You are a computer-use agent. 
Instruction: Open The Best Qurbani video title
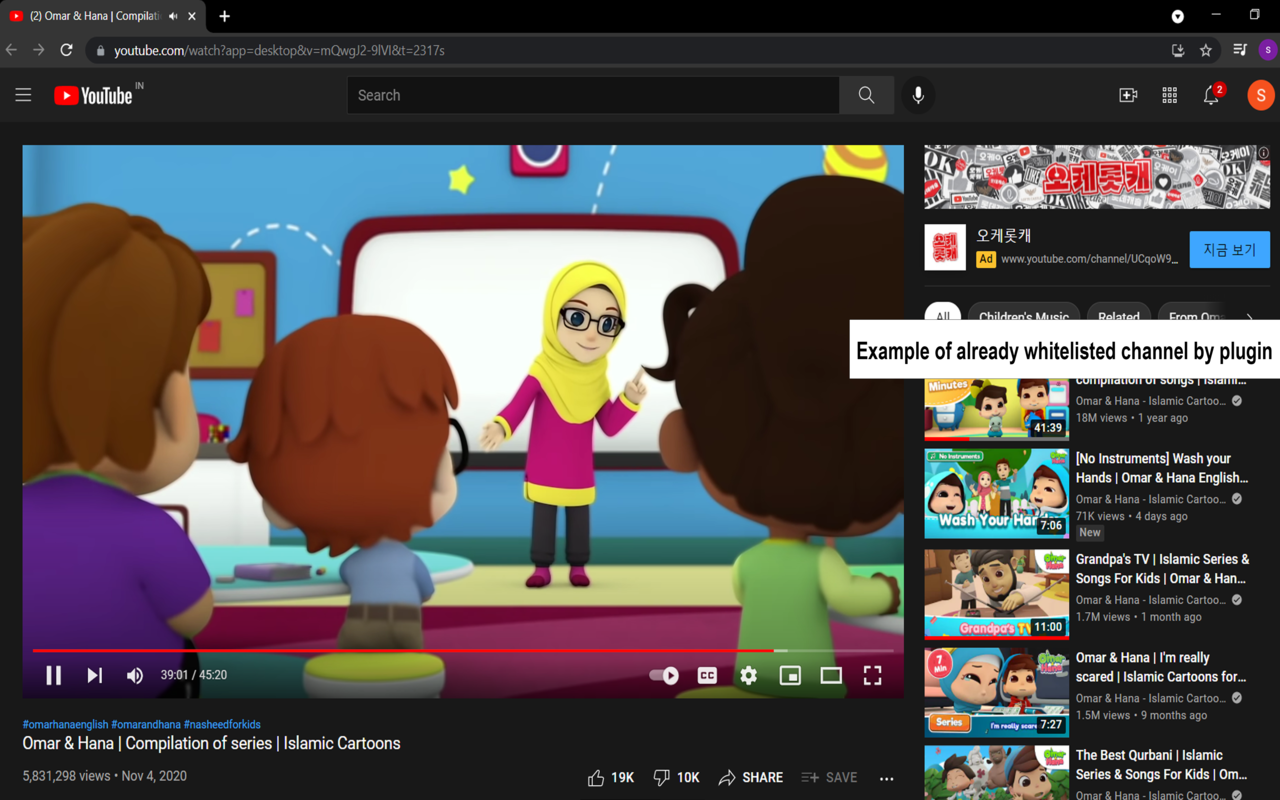click(1161, 765)
